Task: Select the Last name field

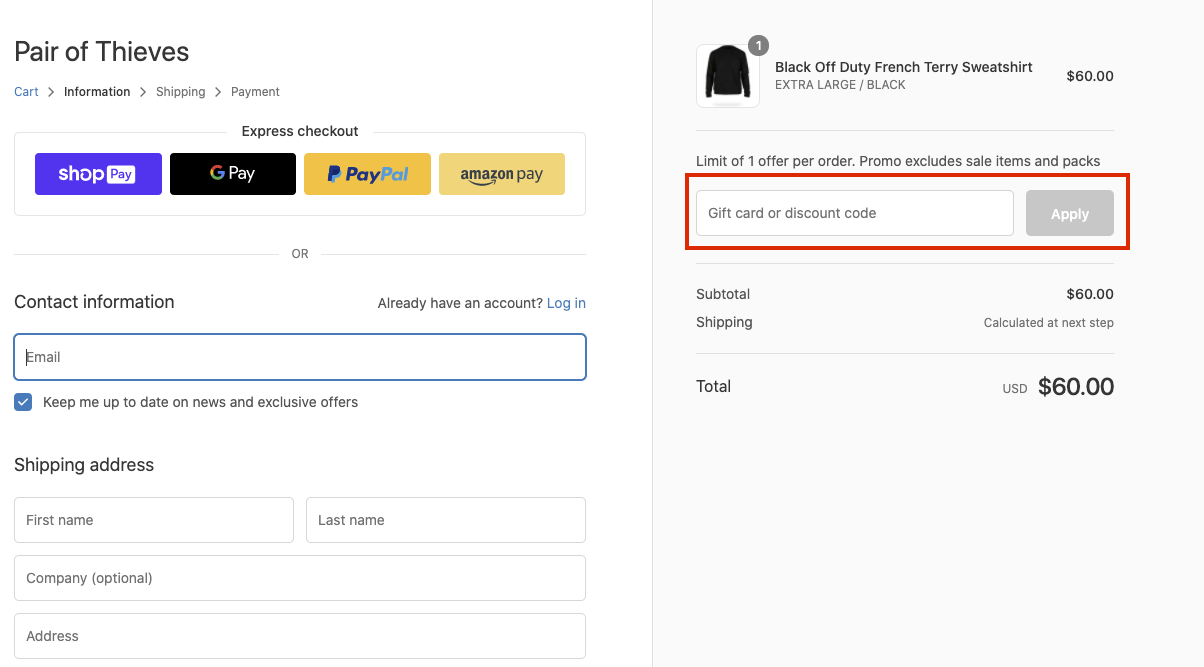Action: 446,520
